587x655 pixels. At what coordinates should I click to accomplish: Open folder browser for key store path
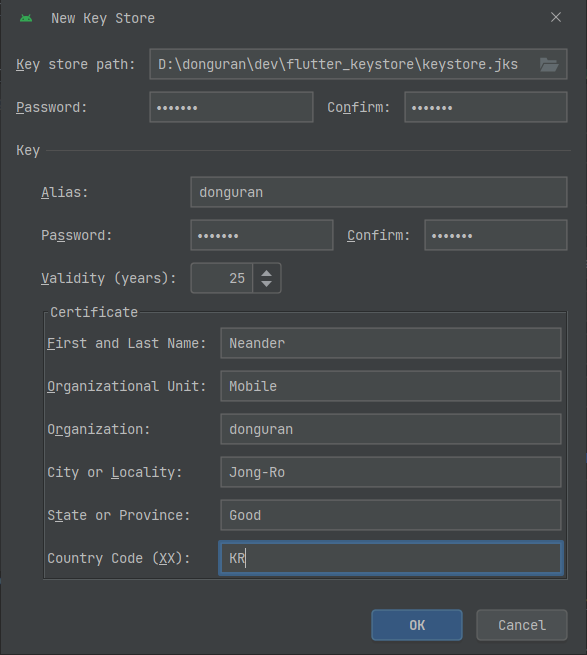coord(549,65)
